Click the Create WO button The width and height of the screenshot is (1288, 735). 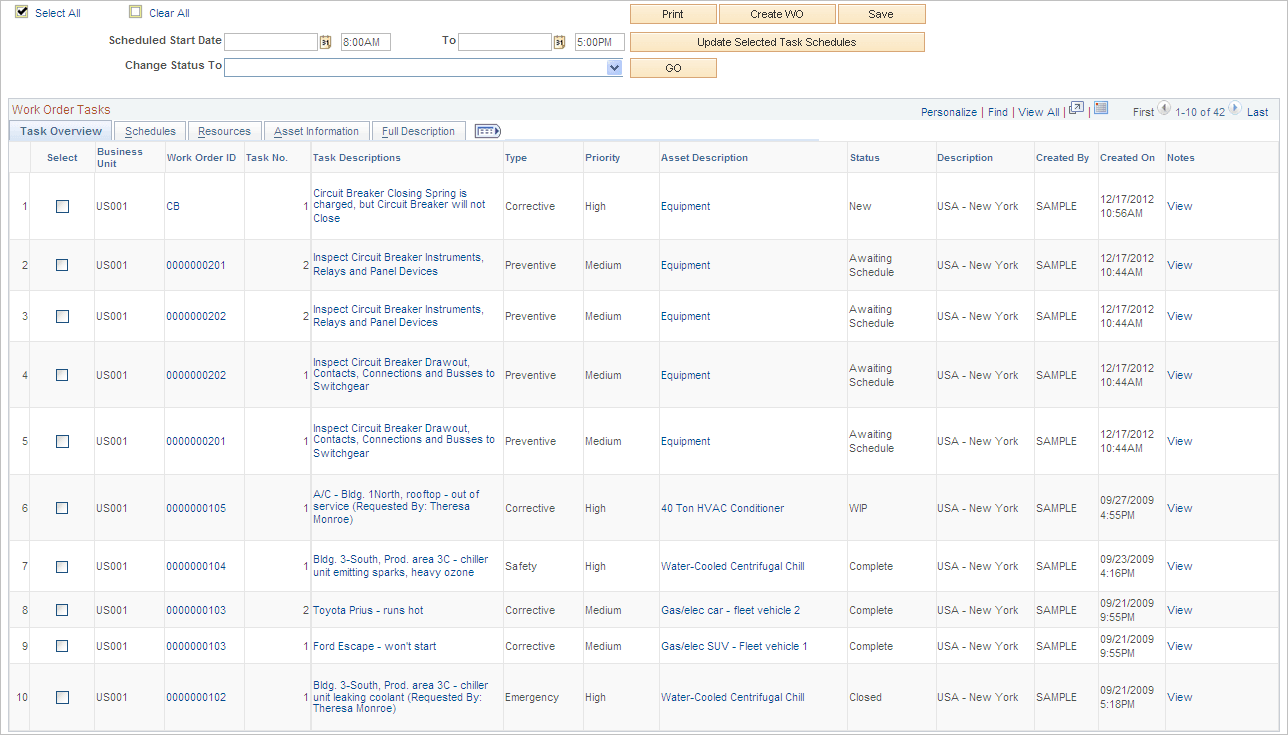pos(777,13)
